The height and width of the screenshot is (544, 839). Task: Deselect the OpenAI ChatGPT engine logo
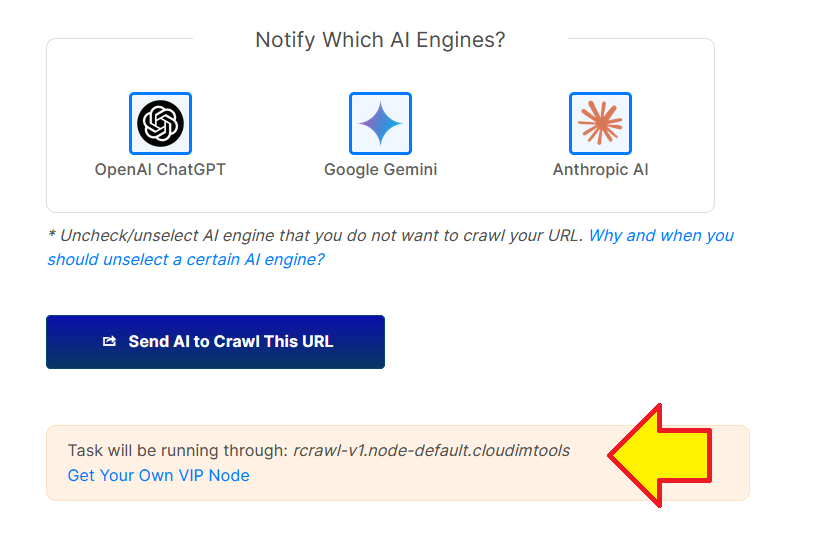click(160, 123)
